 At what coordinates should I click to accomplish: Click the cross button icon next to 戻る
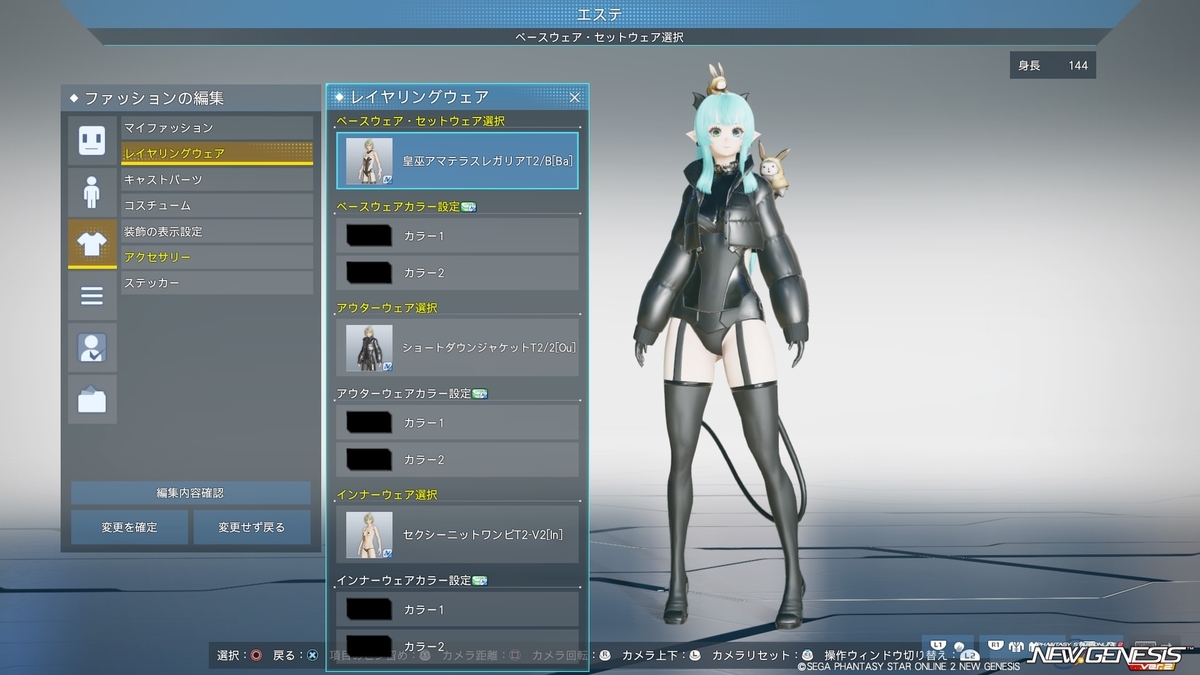click(312, 656)
